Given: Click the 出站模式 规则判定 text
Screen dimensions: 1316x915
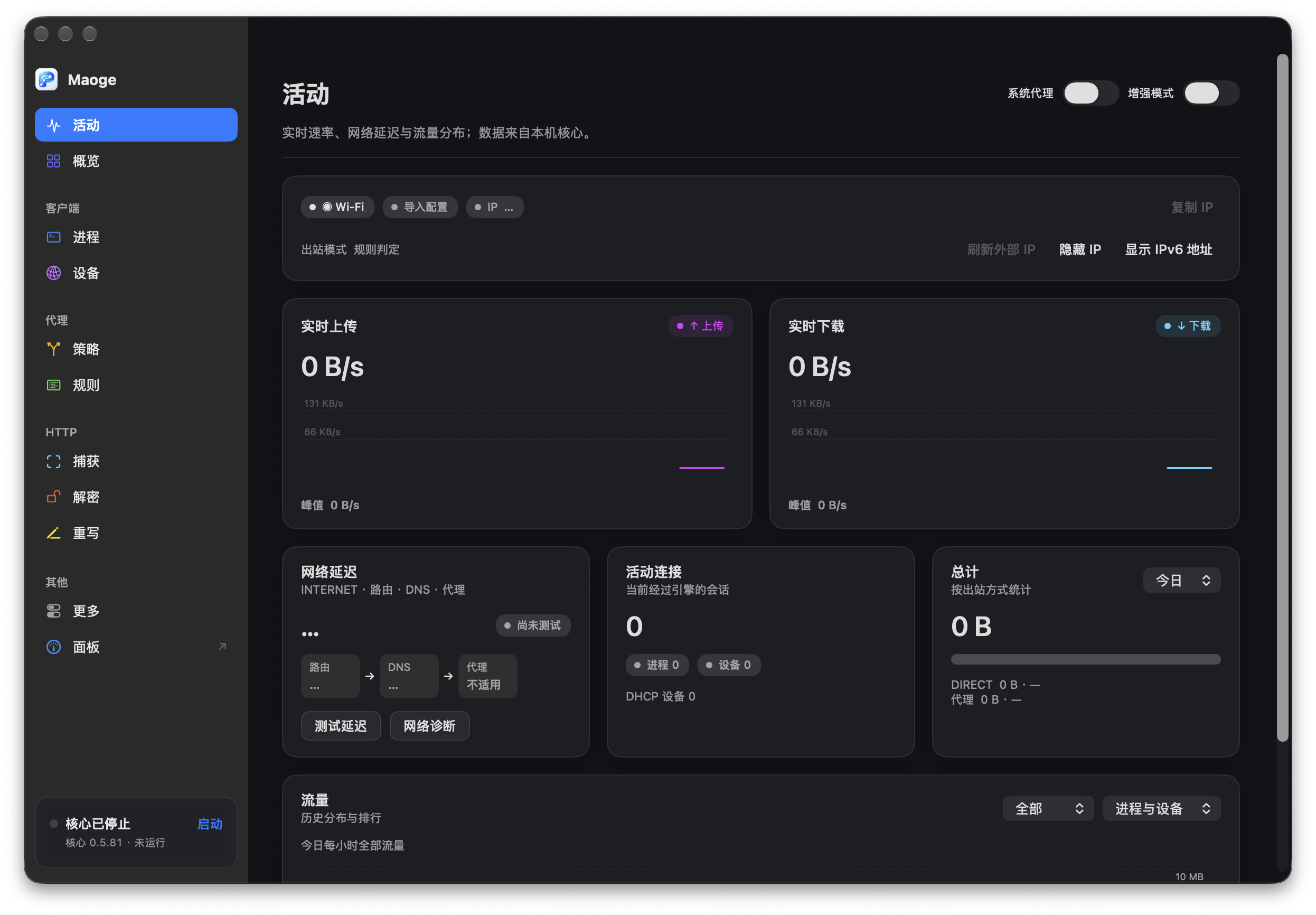Looking at the screenshot, I should (350, 249).
